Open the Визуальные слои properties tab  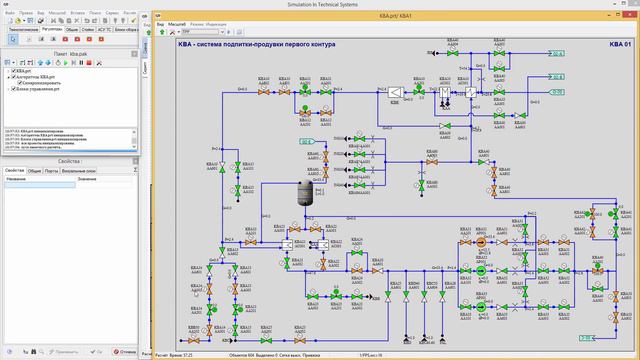point(78,171)
